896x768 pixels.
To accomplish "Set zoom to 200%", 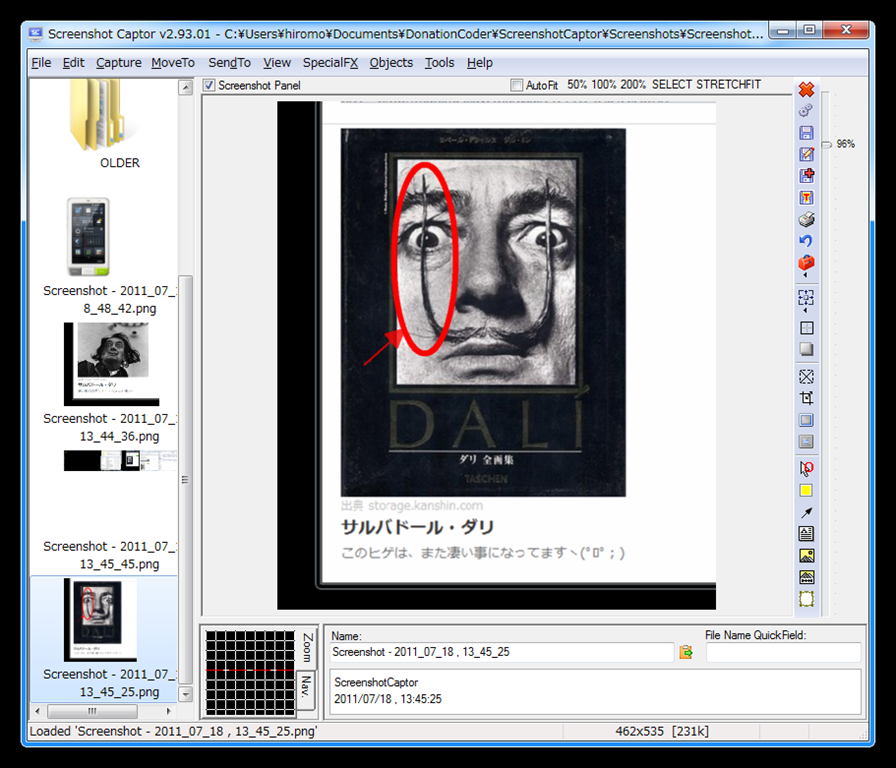I will (x=633, y=85).
